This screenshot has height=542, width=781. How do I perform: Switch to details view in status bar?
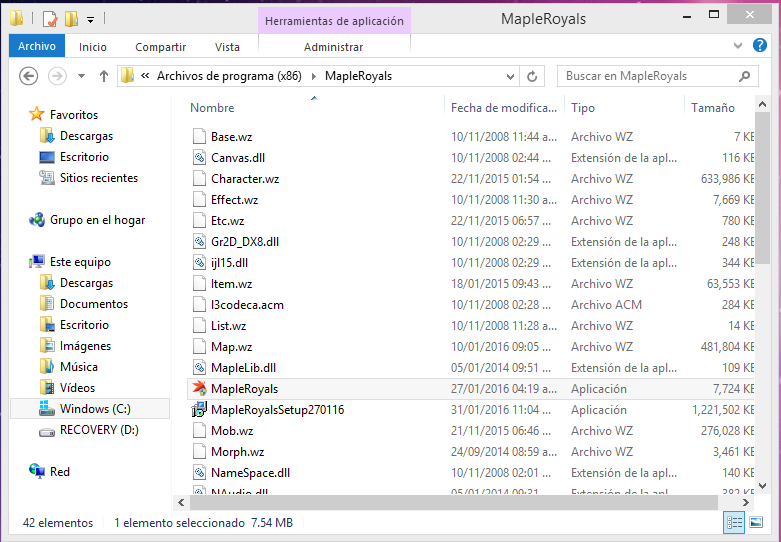pos(735,523)
